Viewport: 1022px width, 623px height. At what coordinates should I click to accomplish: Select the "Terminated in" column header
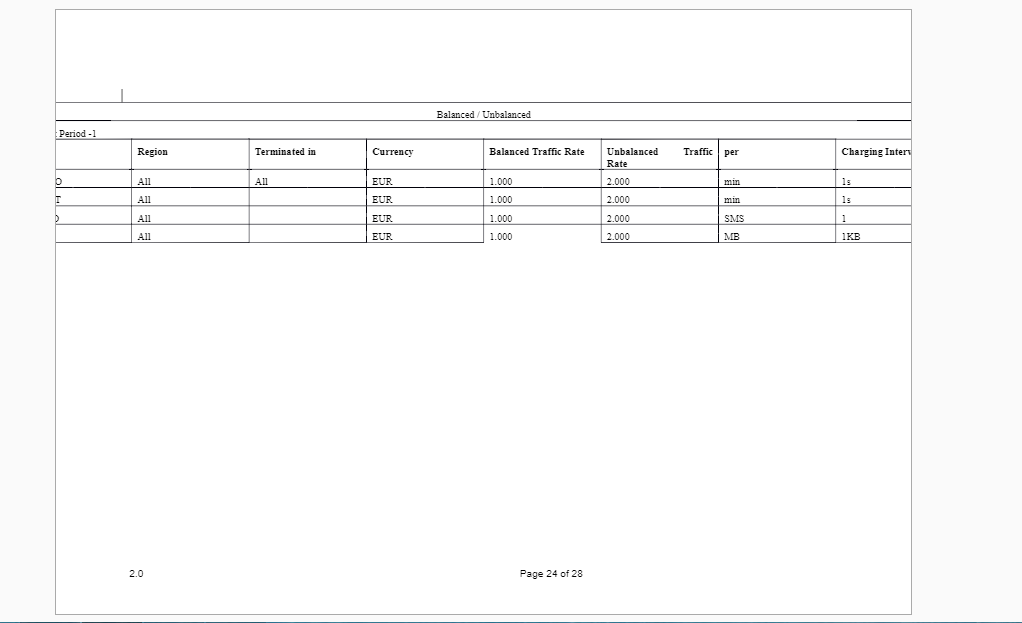click(285, 152)
